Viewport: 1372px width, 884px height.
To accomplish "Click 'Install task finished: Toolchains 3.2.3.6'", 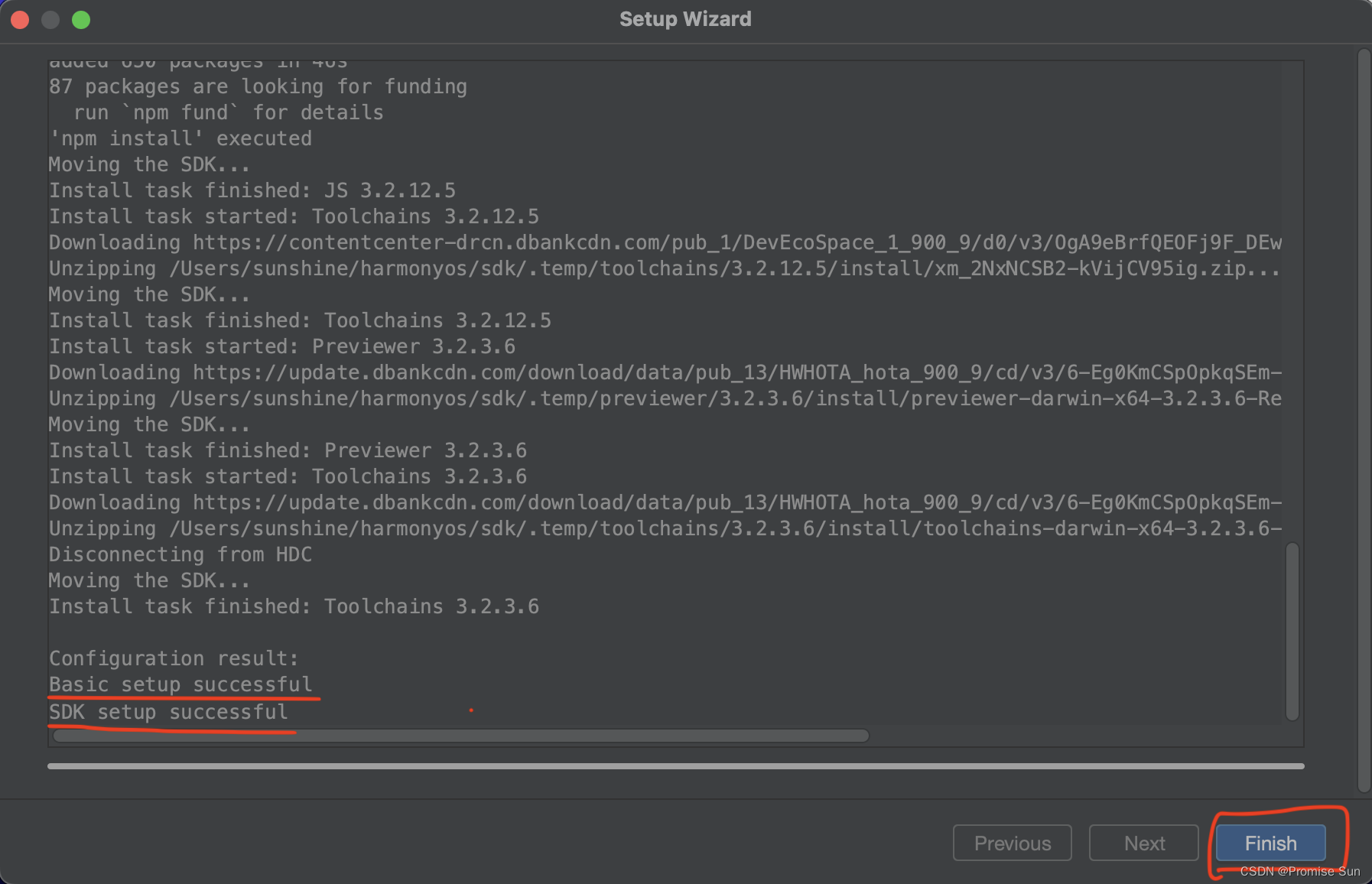I will point(294,606).
